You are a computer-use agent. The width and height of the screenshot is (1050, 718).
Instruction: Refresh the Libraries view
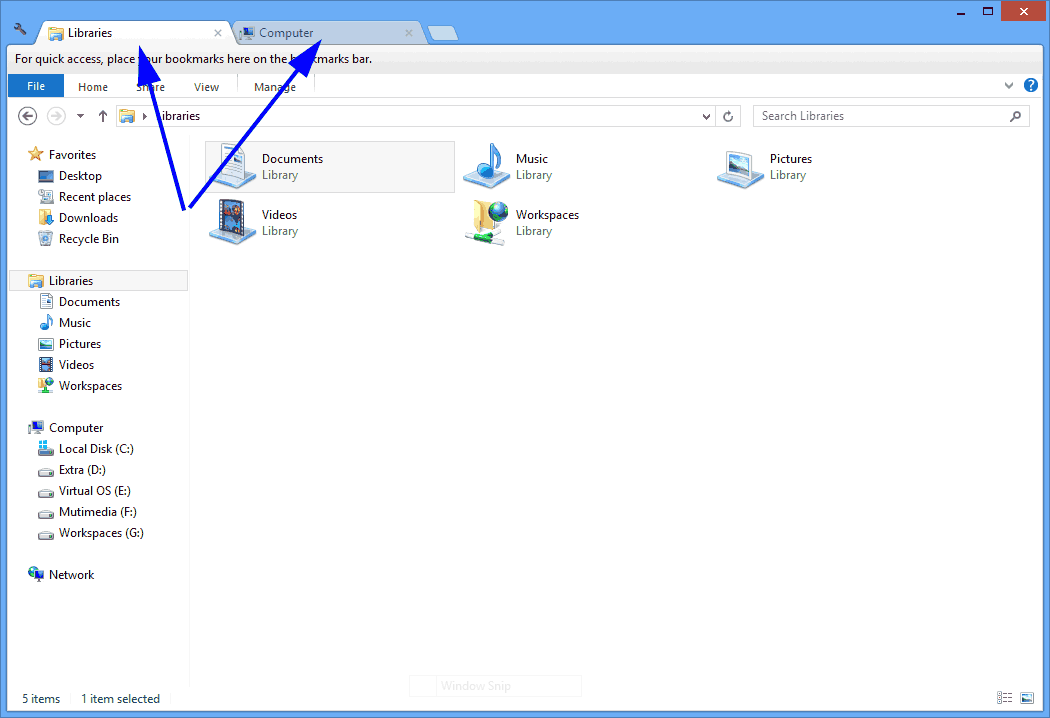pyautogui.click(x=728, y=117)
